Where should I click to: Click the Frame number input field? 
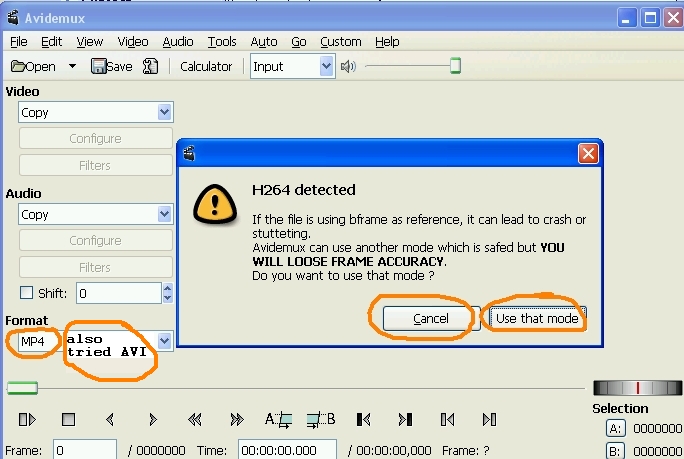(x=85, y=449)
